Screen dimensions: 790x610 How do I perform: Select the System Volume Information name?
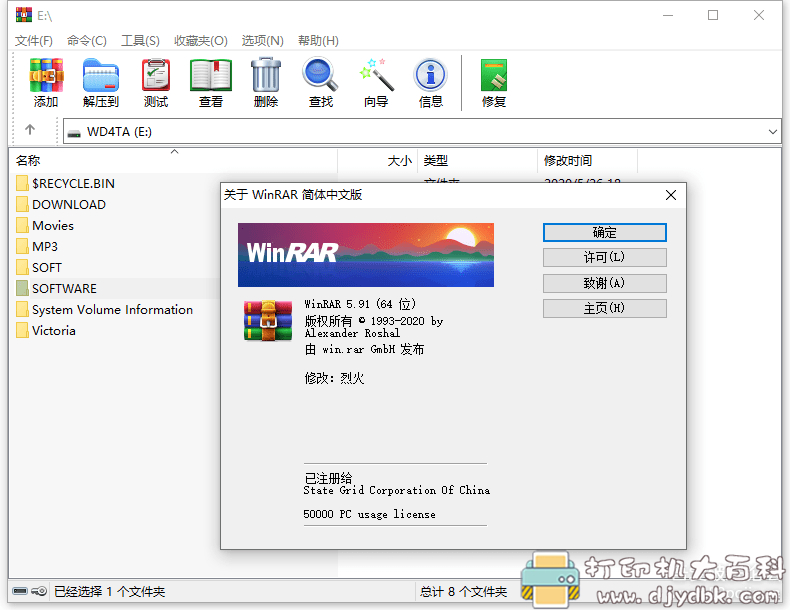click(x=112, y=310)
